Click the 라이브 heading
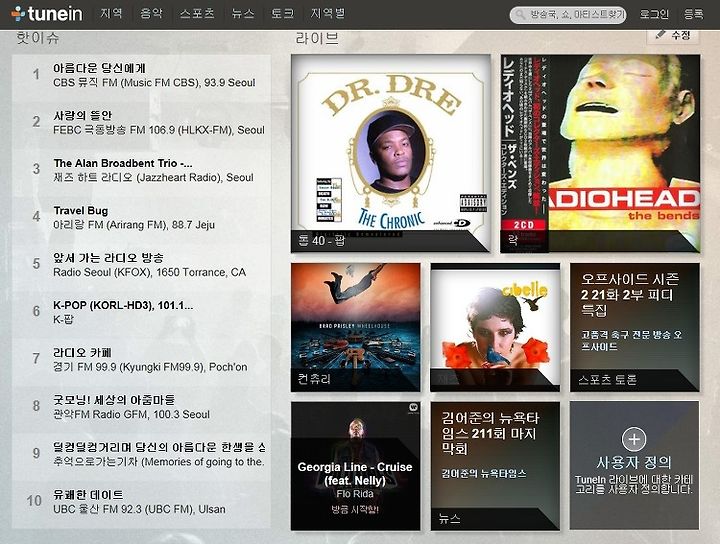Screen dimensions: 720x544 click(x=317, y=39)
